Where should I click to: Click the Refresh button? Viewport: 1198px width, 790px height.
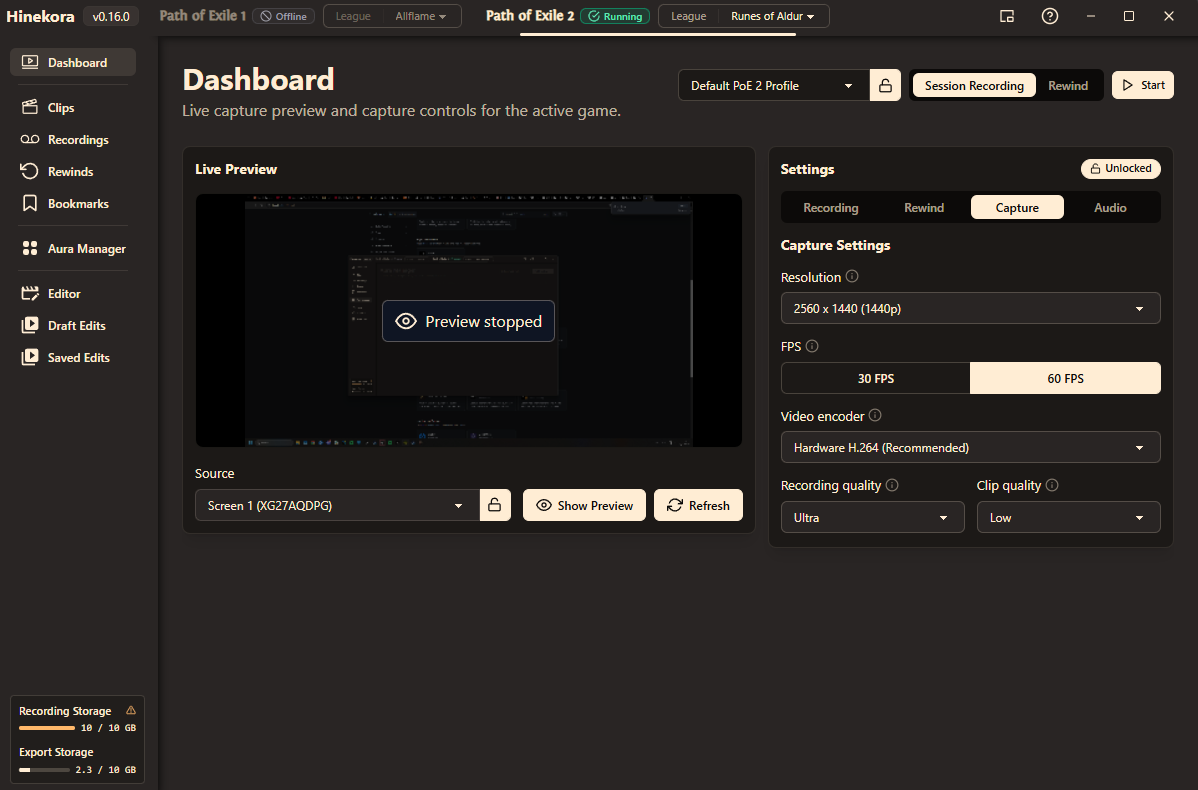click(x=698, y=505)
